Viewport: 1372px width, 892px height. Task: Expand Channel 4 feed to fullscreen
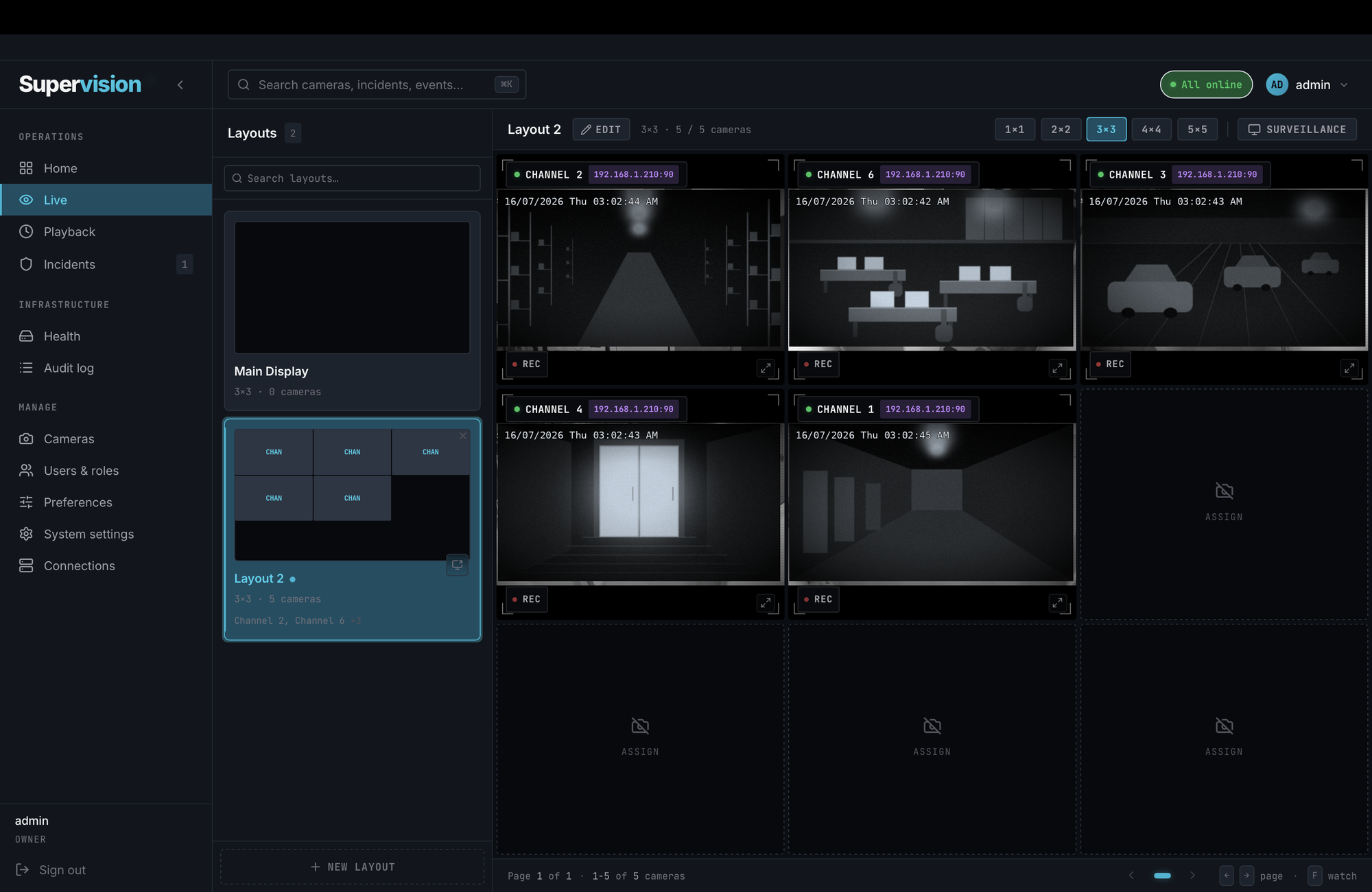pyautogui.click(x=766, y=603)
